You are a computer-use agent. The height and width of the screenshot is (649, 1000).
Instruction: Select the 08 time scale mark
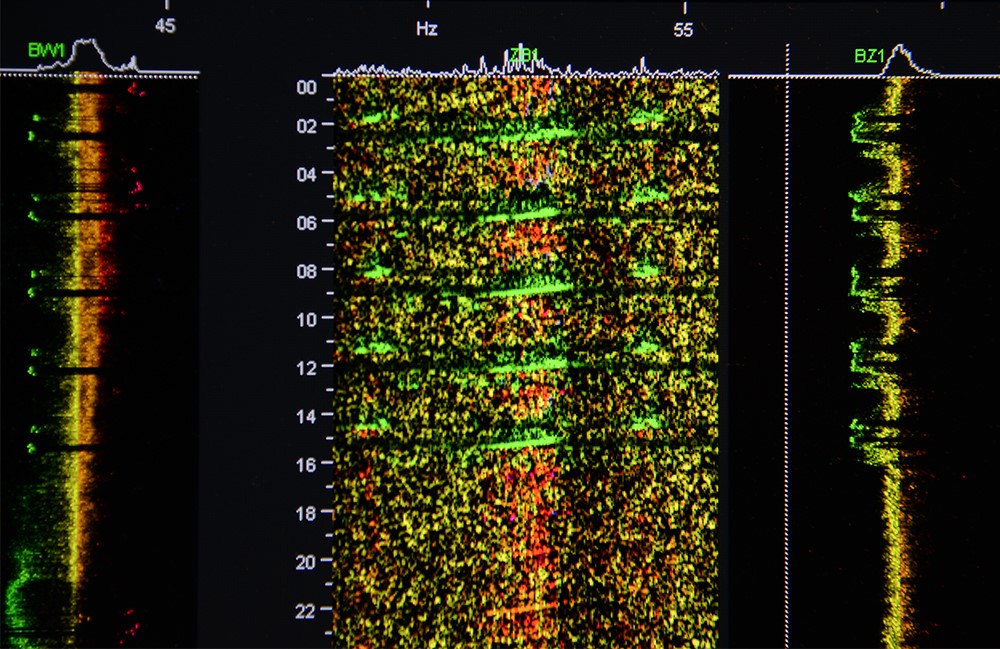pyautogui.click(x=307, y=272)
